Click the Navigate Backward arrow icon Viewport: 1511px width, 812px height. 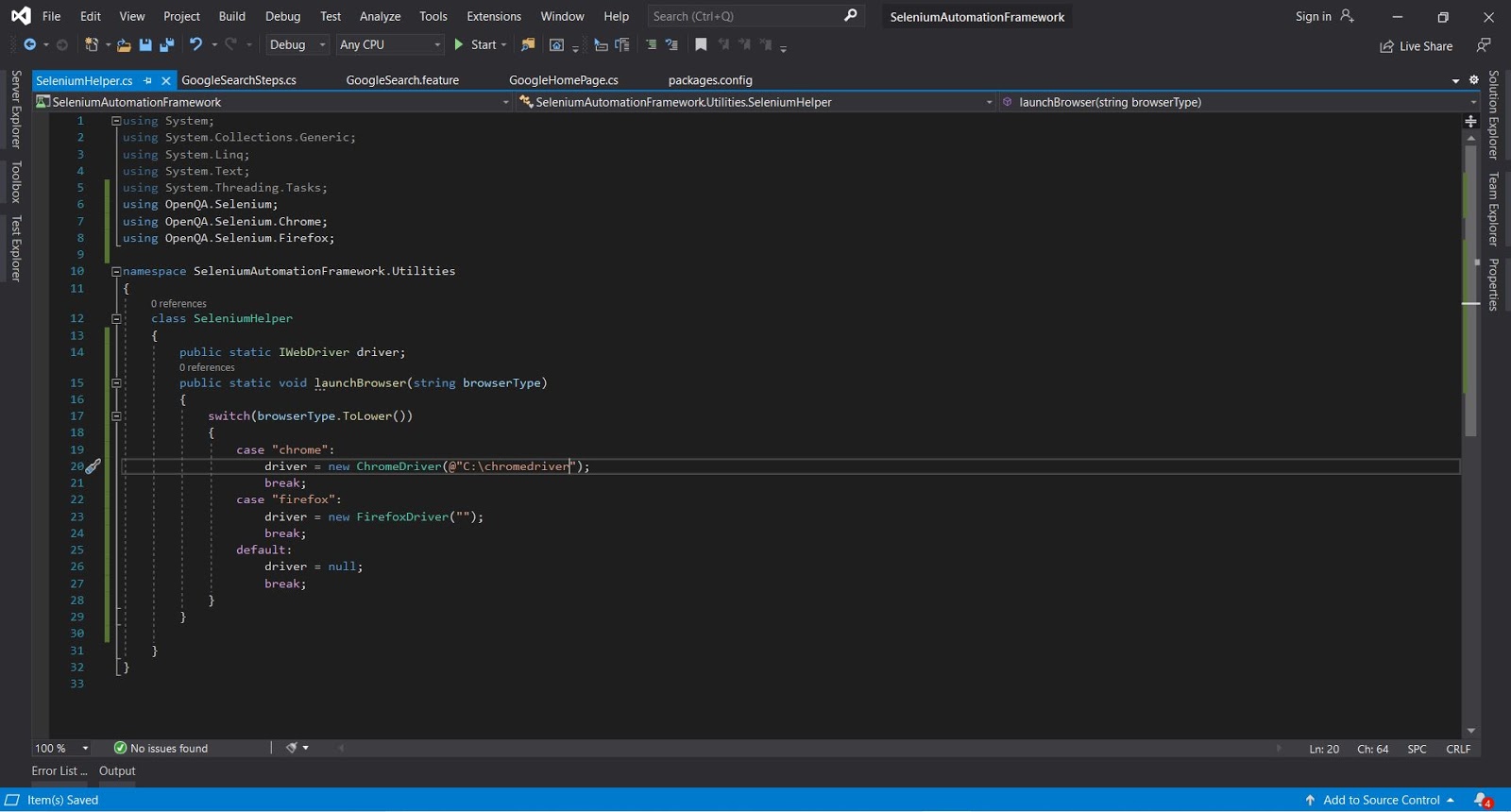30,45
